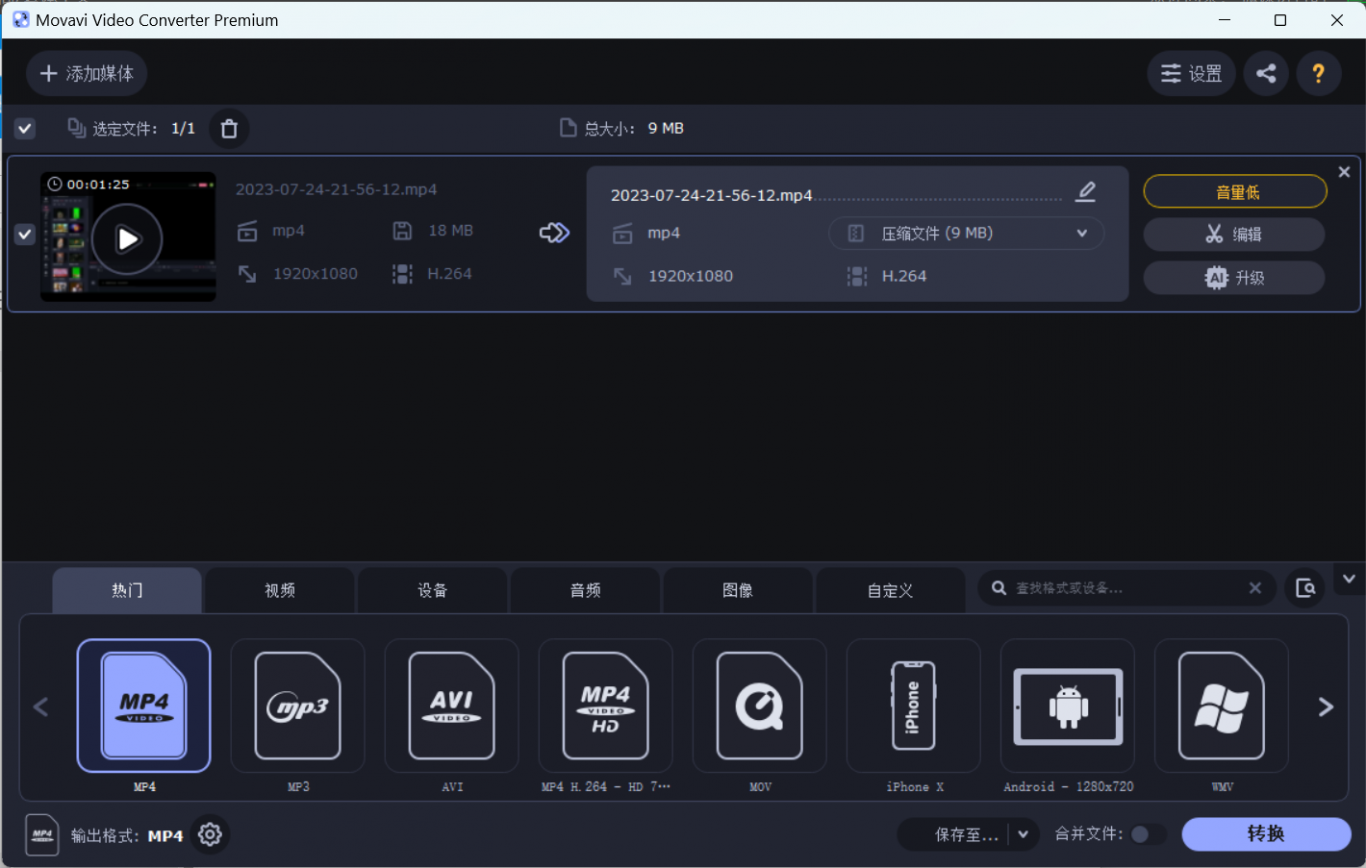Uncheck the 2023-07-24-21-56-12.mp4 file checkbox
1366x868 pixels.
coord(25,234)
